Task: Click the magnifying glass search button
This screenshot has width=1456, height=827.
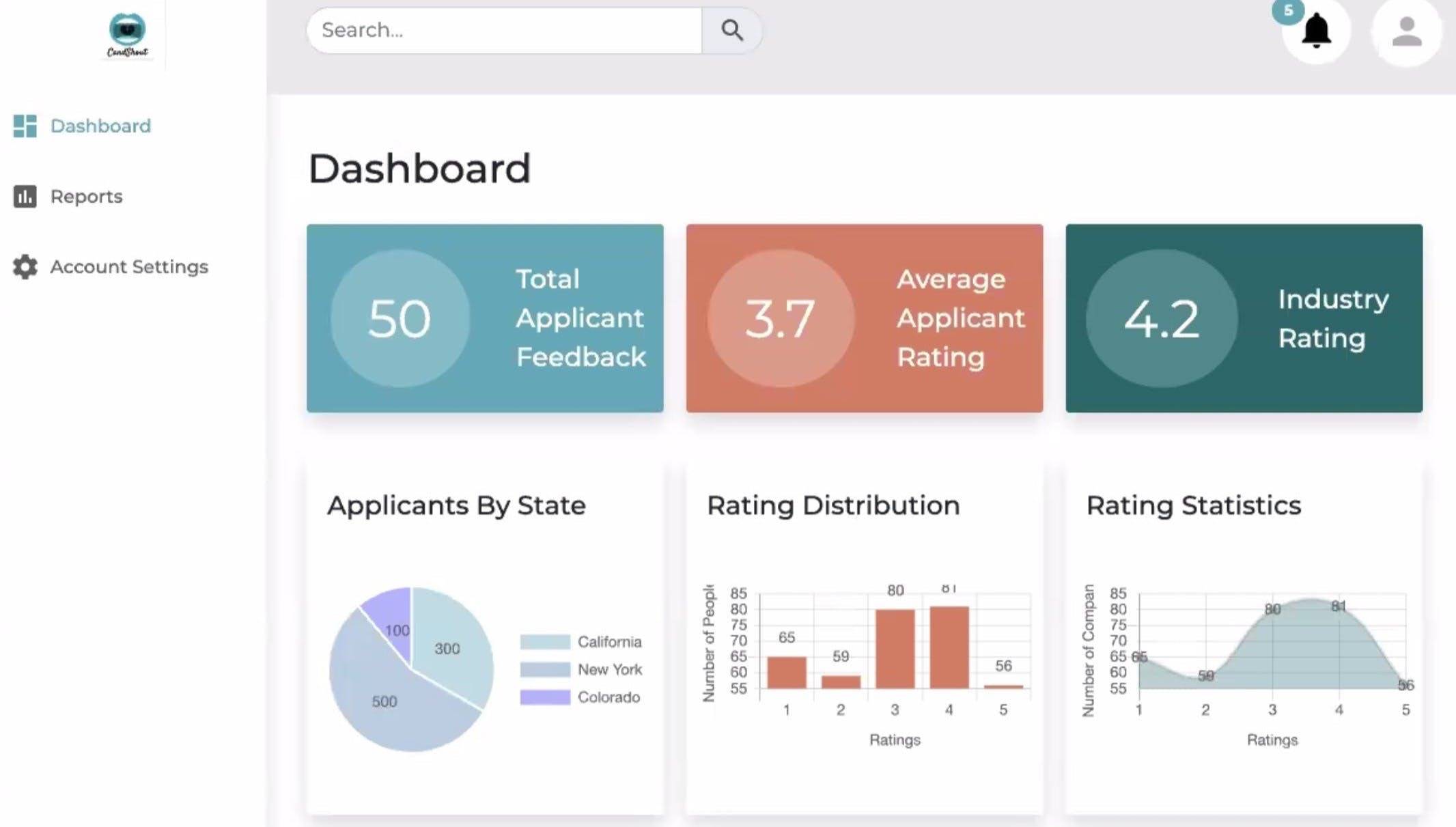Action: pos(731,30)
